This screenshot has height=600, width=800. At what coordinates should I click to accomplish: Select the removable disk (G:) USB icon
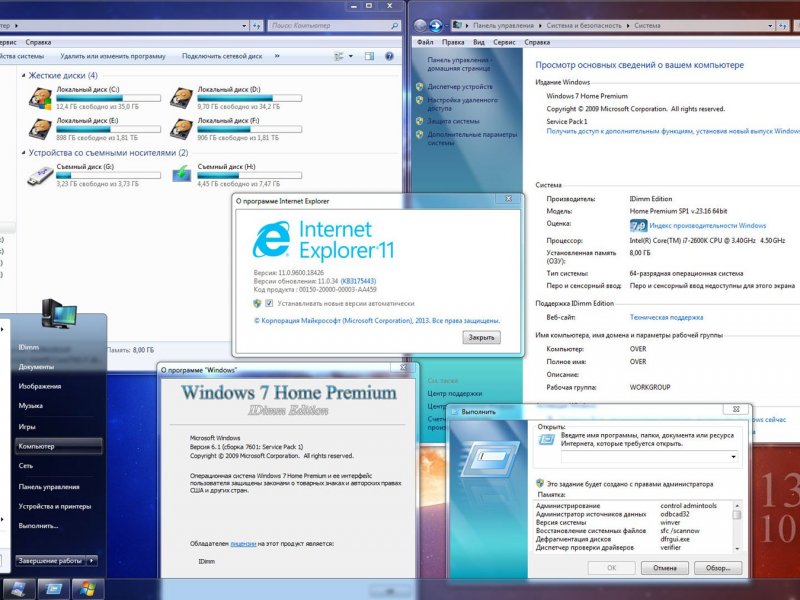(40, 176)
